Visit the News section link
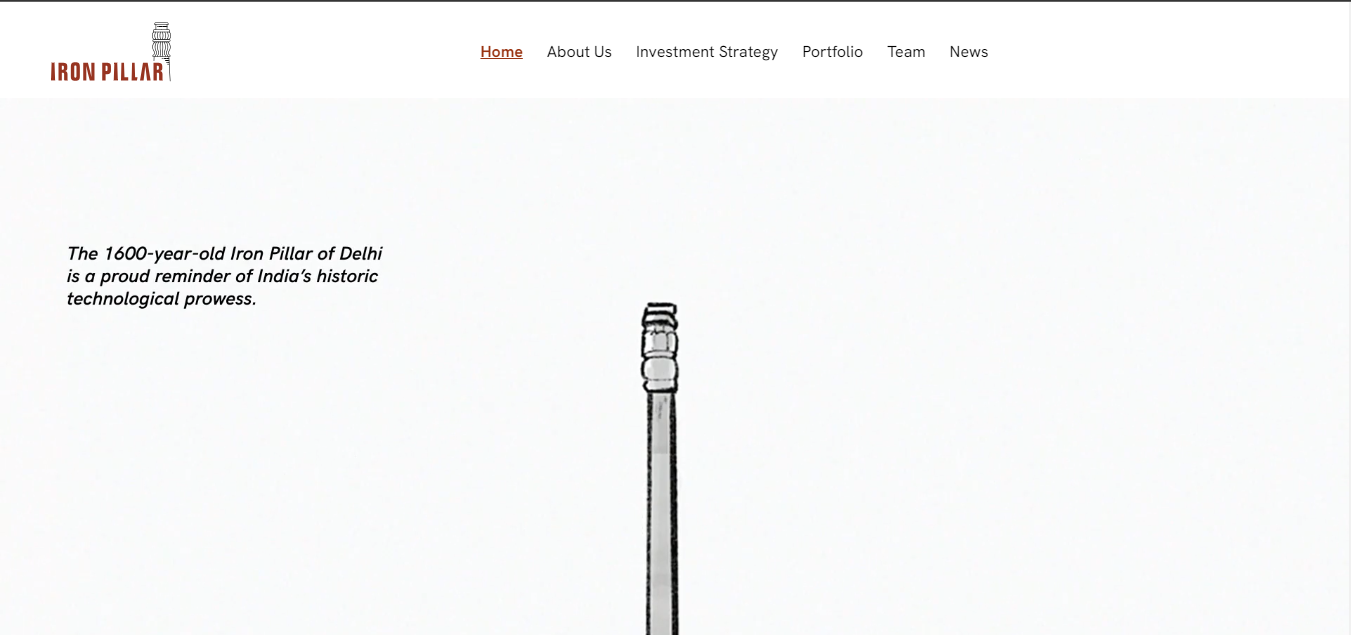The width and height of the screenshot is (1351, 635). click(x=969, y=52)
